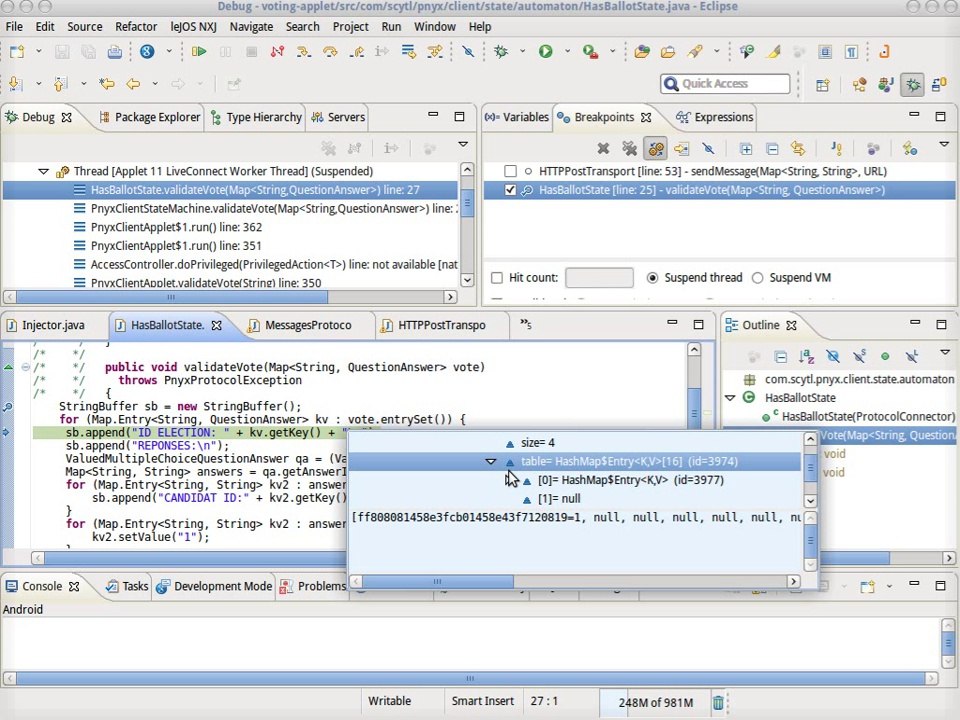Switch to Debug perspective icon at top right

point(912,84)
